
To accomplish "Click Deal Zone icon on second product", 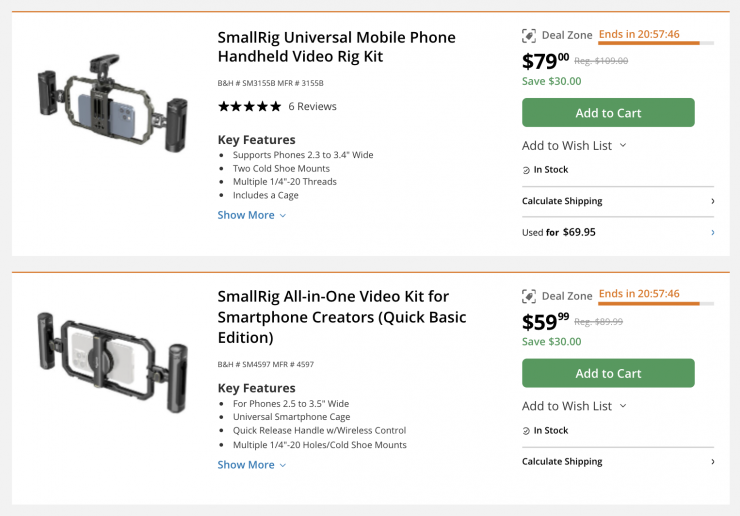I will (x=529, y=296).
